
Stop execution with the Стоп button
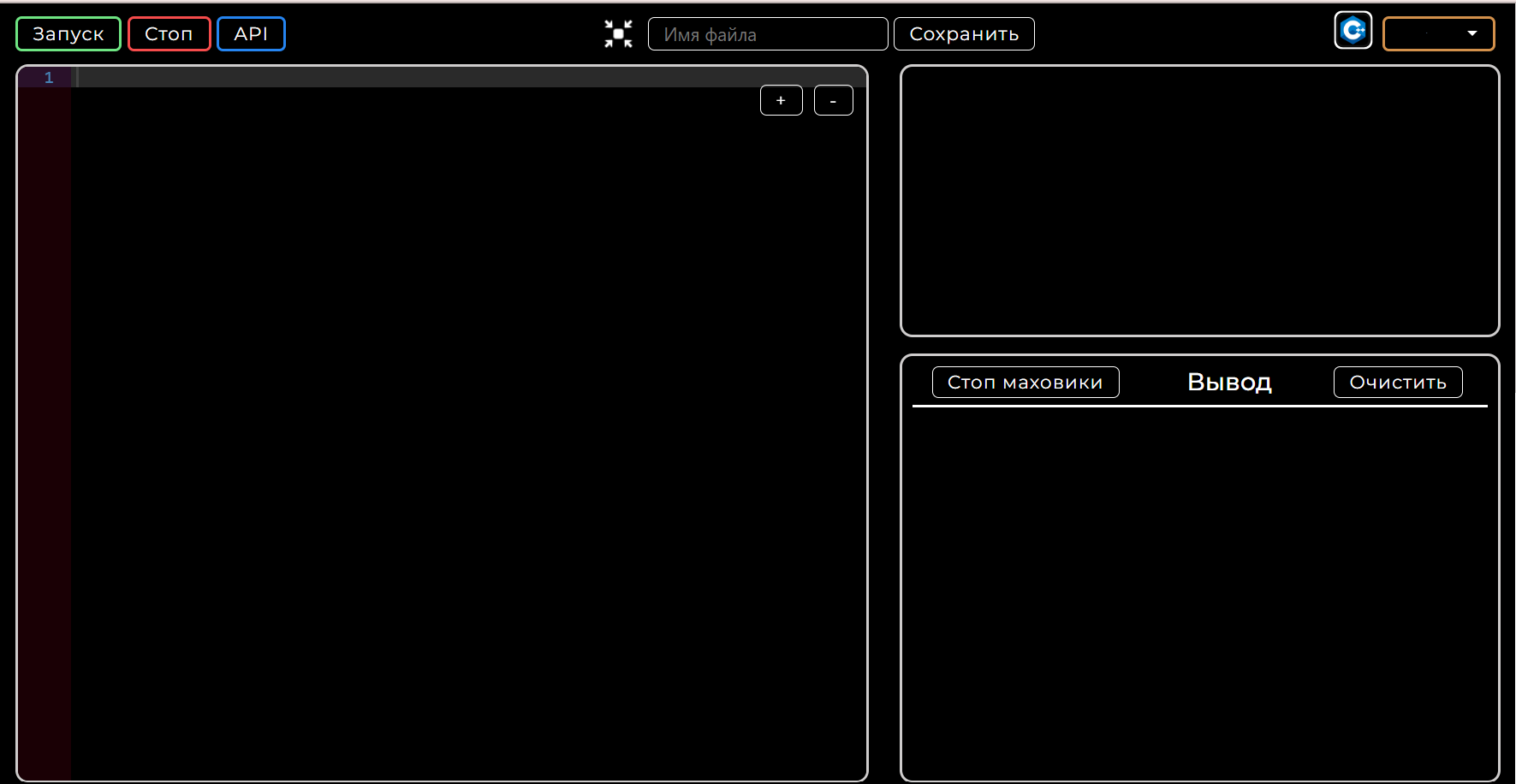click(169, 33)
